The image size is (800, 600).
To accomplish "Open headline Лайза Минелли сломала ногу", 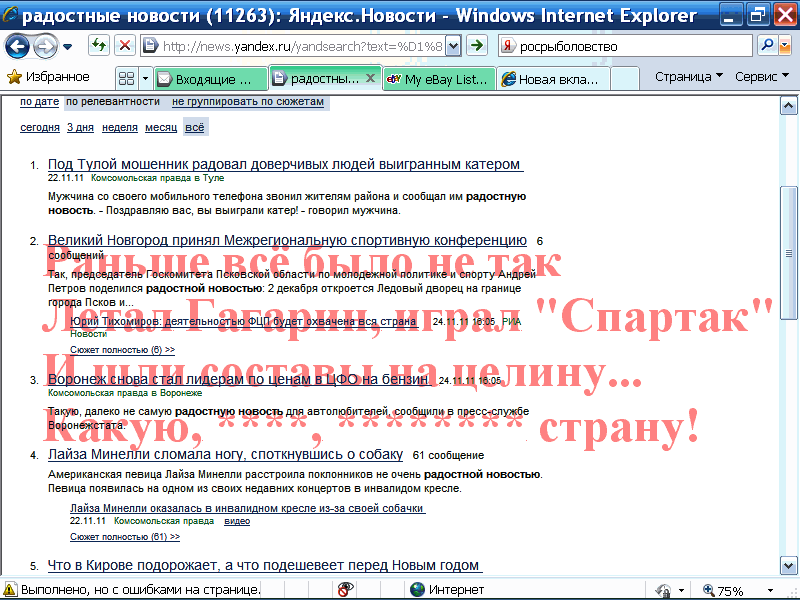I will pos(225,455).
